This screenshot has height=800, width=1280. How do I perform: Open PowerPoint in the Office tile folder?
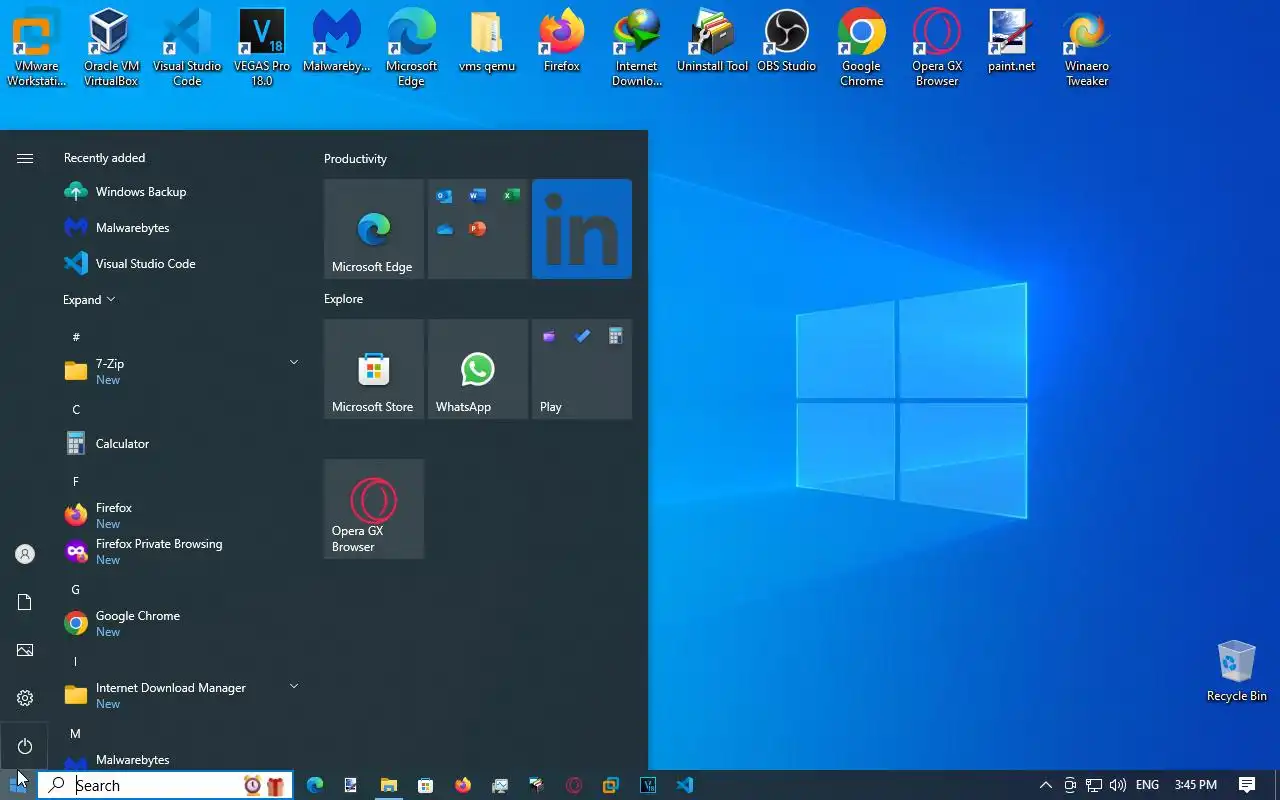(478, 229)
